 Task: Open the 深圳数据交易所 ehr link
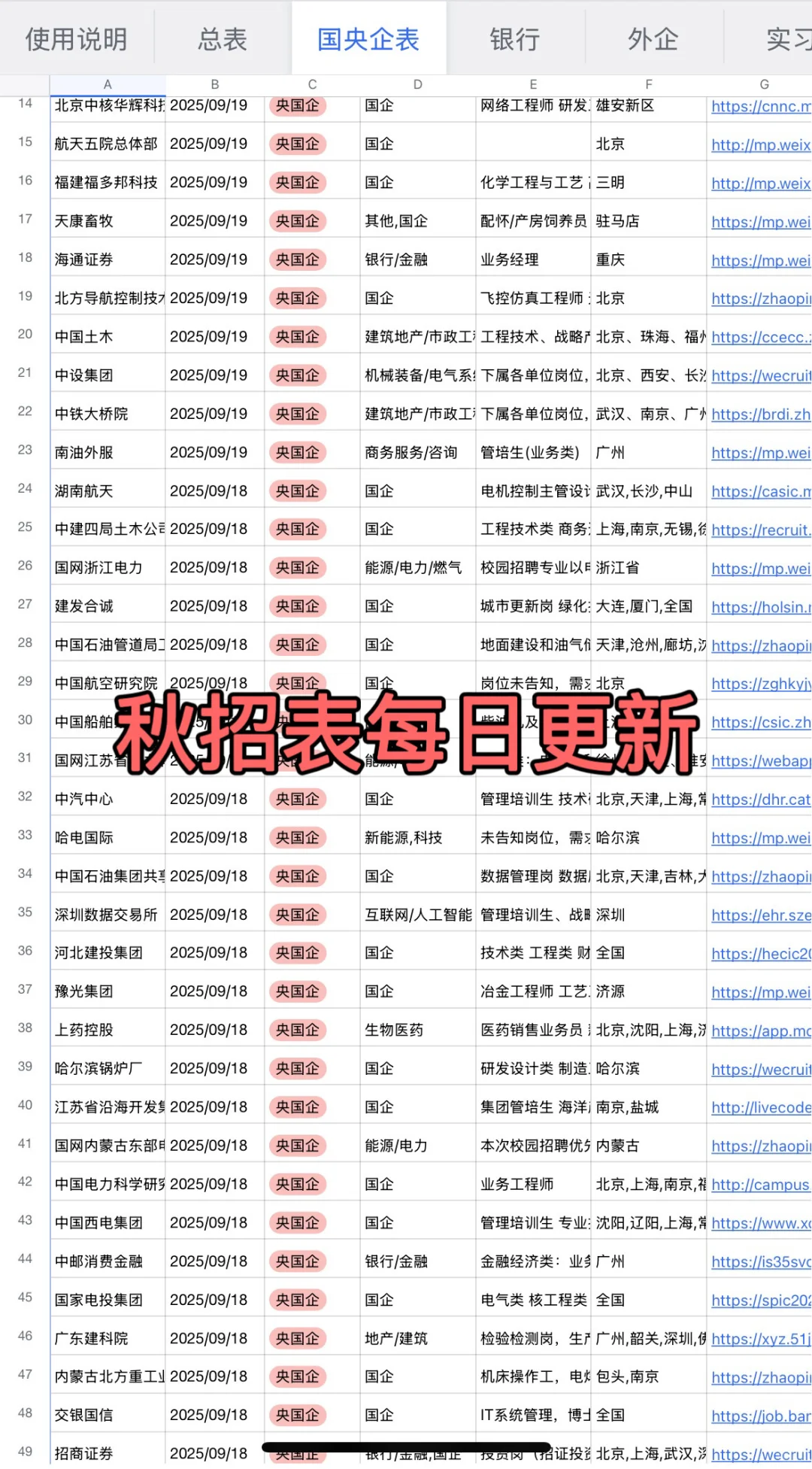[x=761, y=915]
